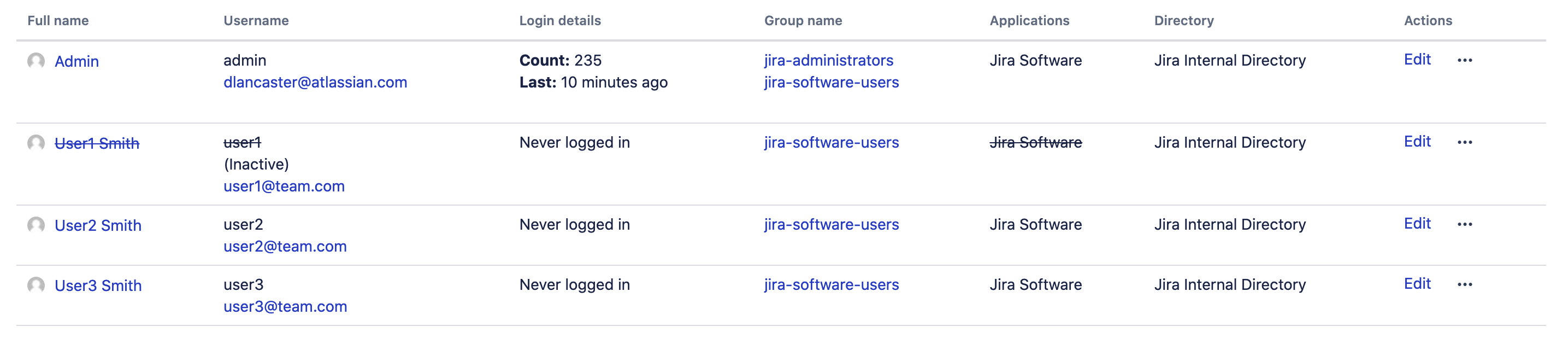The height and width of the screenshot is (338, 1568).
Task: Open Admin's jira-software-users group link
Action: point(832,82)
